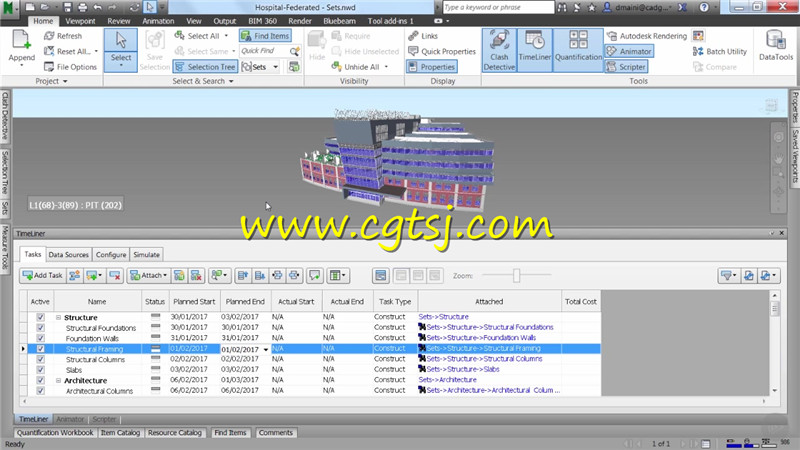Click the add comment icon in TimeLiner

(315, 276)
